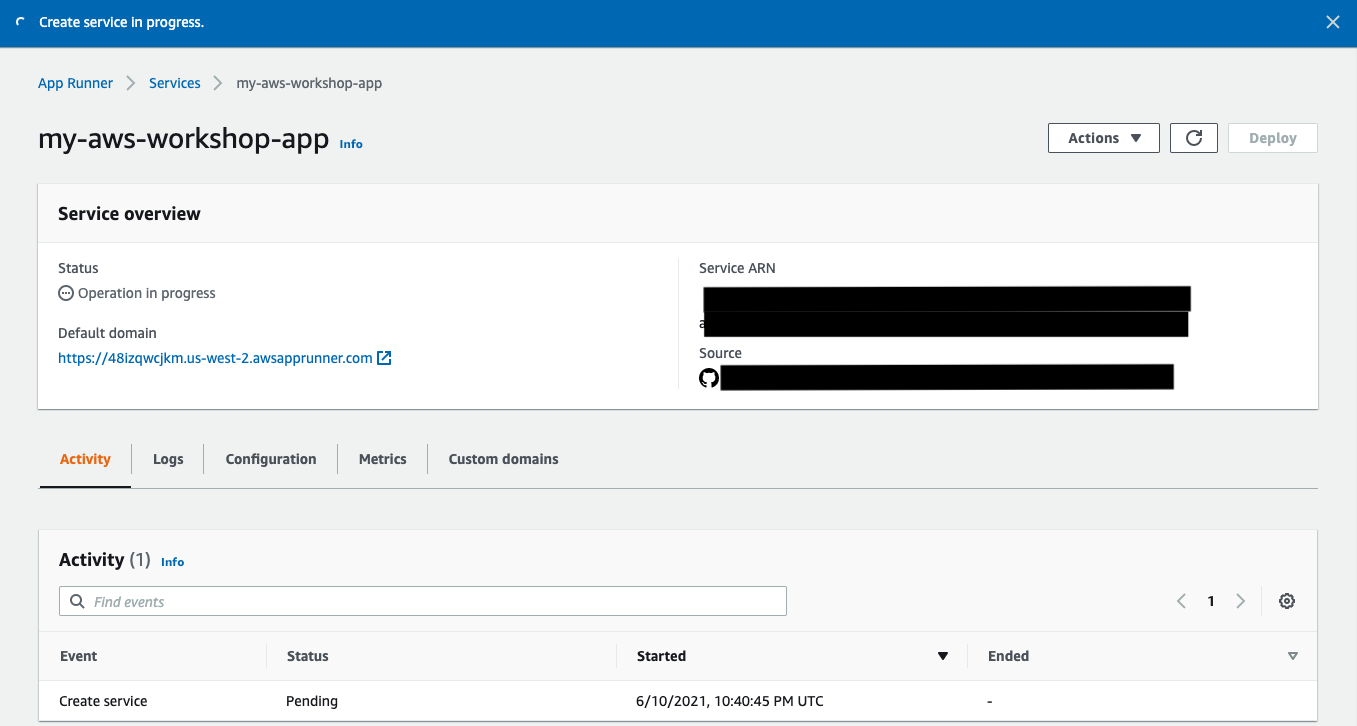Switch to the Activity tab
Image resolution: width=1357 pixels, height=726 pixels.
(85, 459)
